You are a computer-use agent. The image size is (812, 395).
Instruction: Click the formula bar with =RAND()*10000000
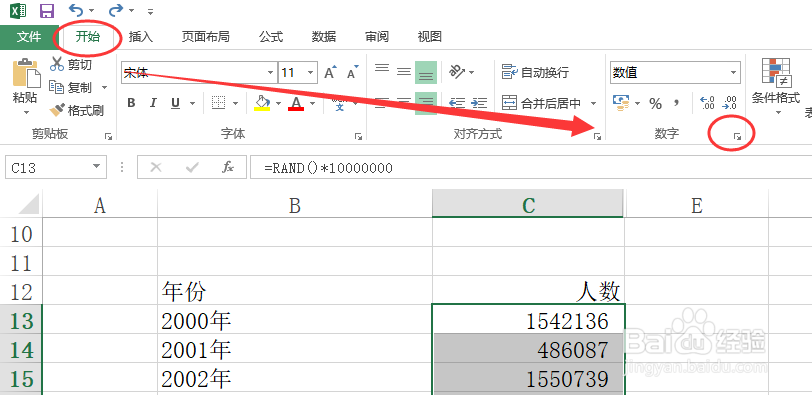531,168
